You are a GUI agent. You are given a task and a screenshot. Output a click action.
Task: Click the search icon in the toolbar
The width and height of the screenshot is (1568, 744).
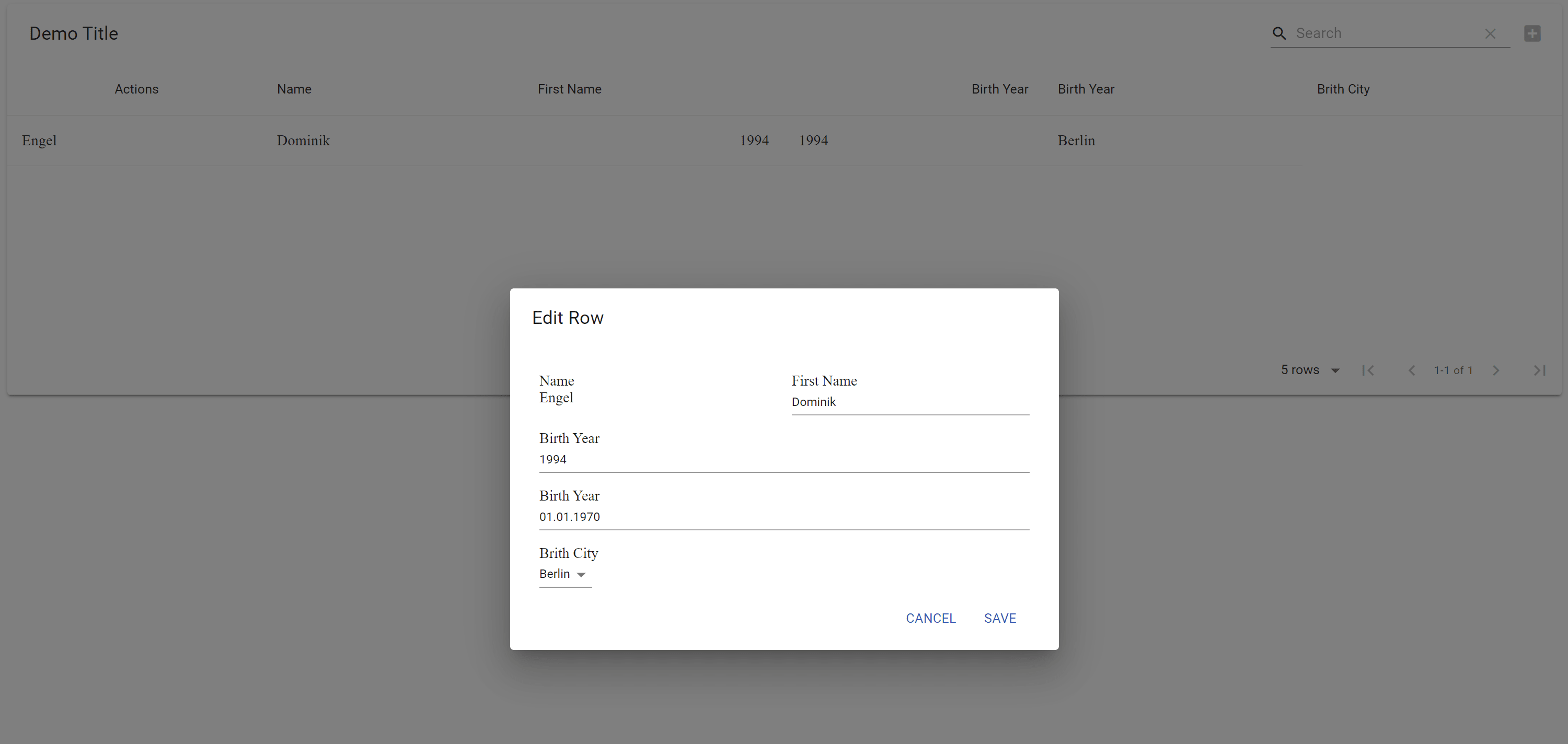point(1279,33)
